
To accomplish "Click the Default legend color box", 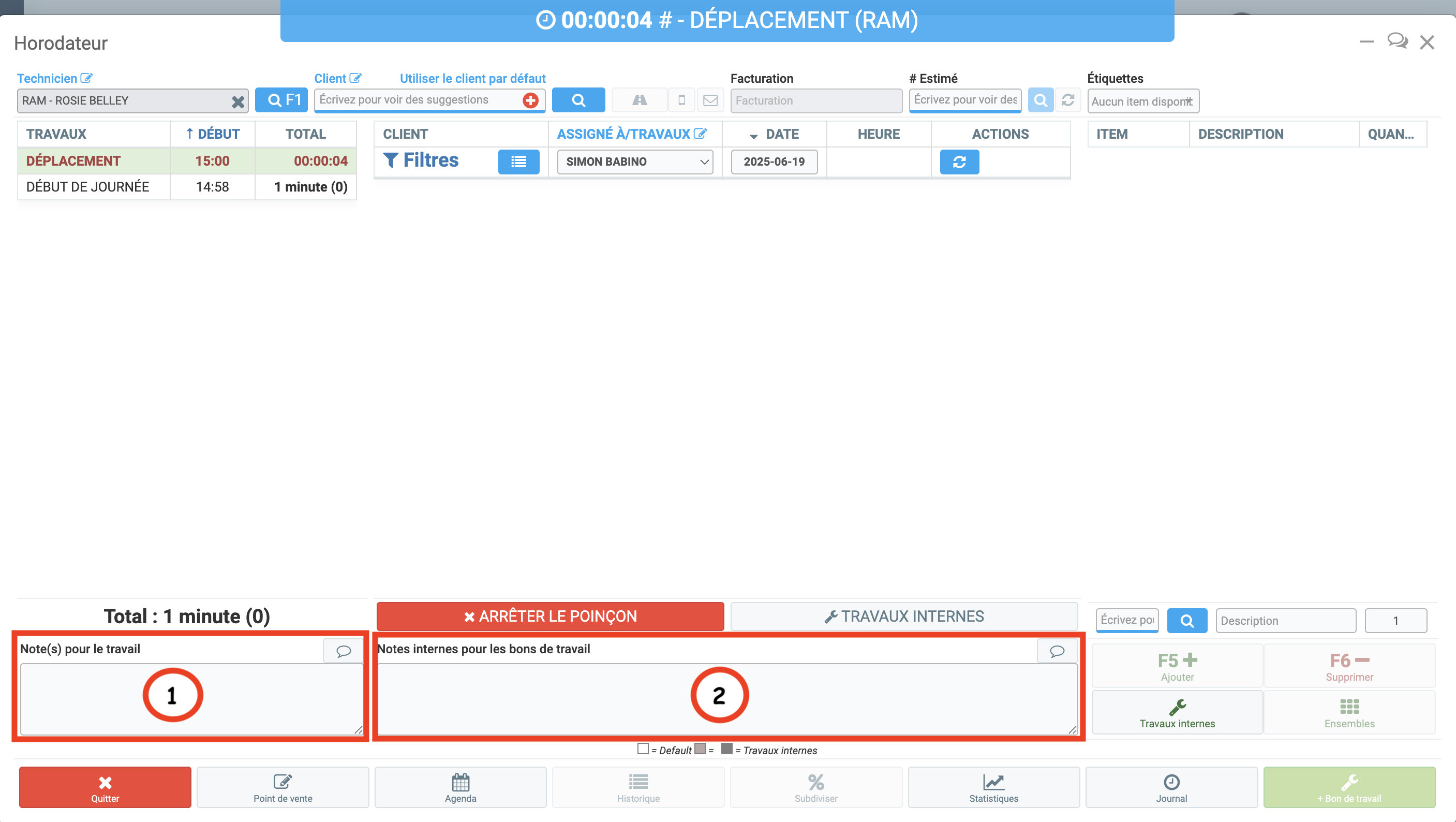I will point(643,749).
